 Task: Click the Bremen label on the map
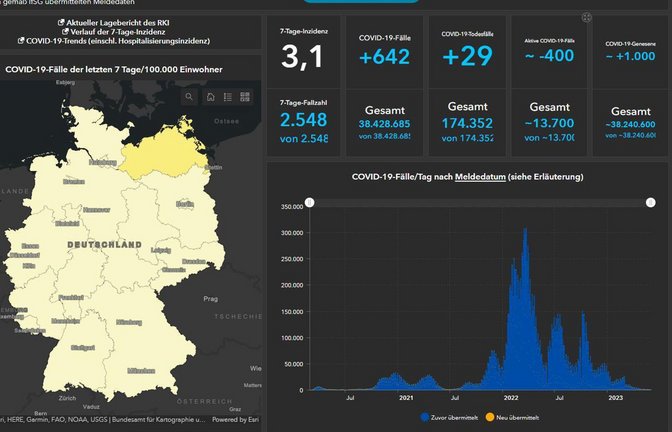pyautogui.click(x=74, y=182)
